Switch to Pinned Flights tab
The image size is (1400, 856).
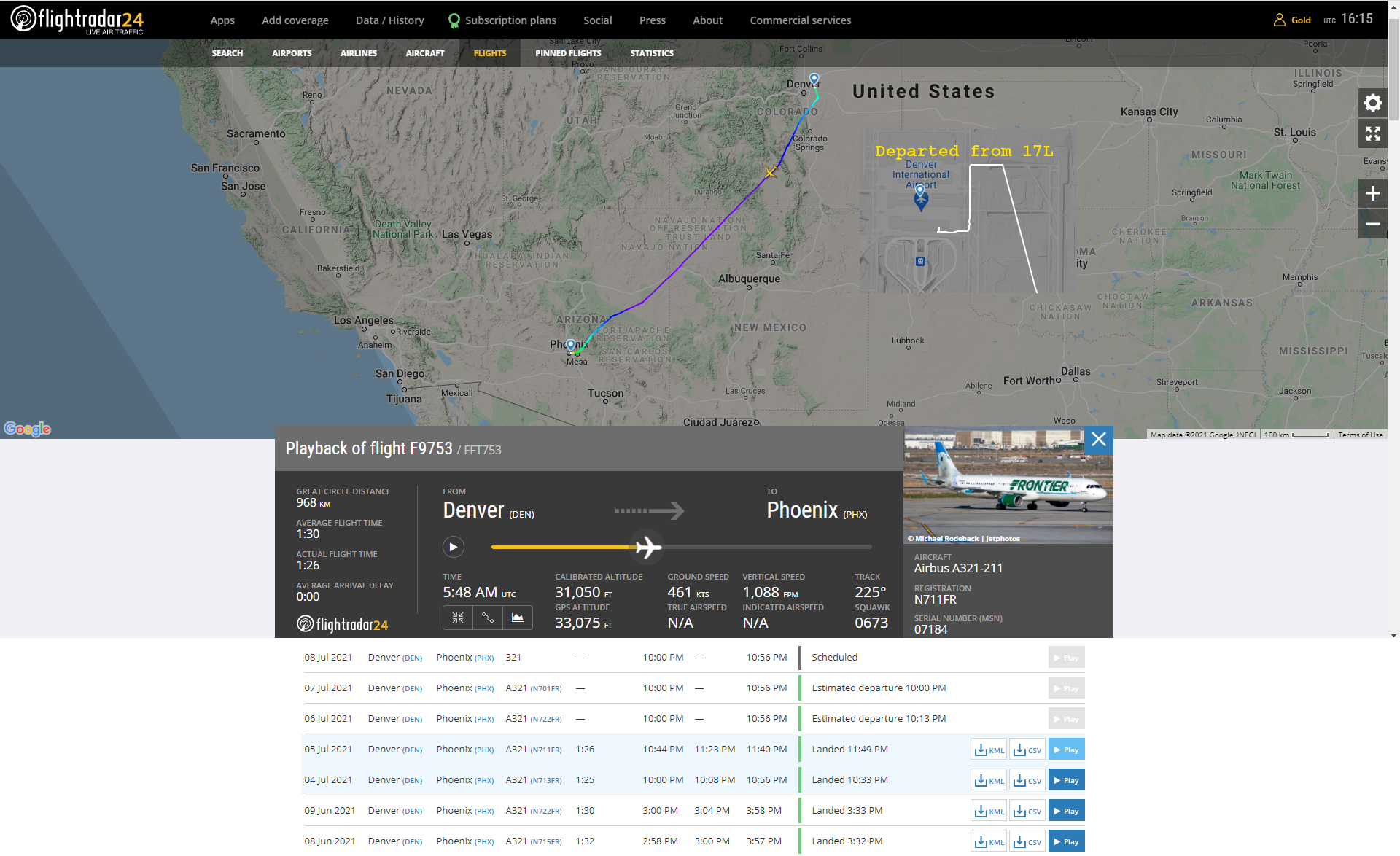(568, 53)
